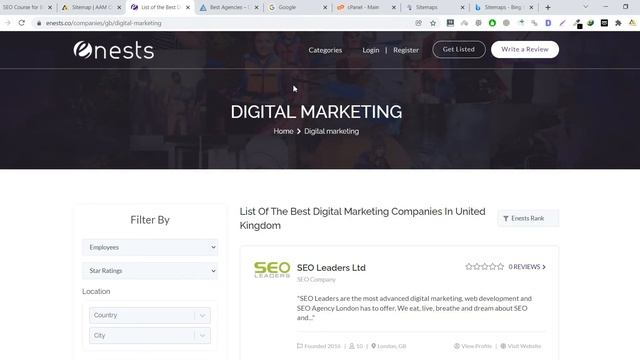Viewport: 640px width, 360px height.
Task: Click the star rating of SEO Leaders Ltd
Action: tap(484, 267)
